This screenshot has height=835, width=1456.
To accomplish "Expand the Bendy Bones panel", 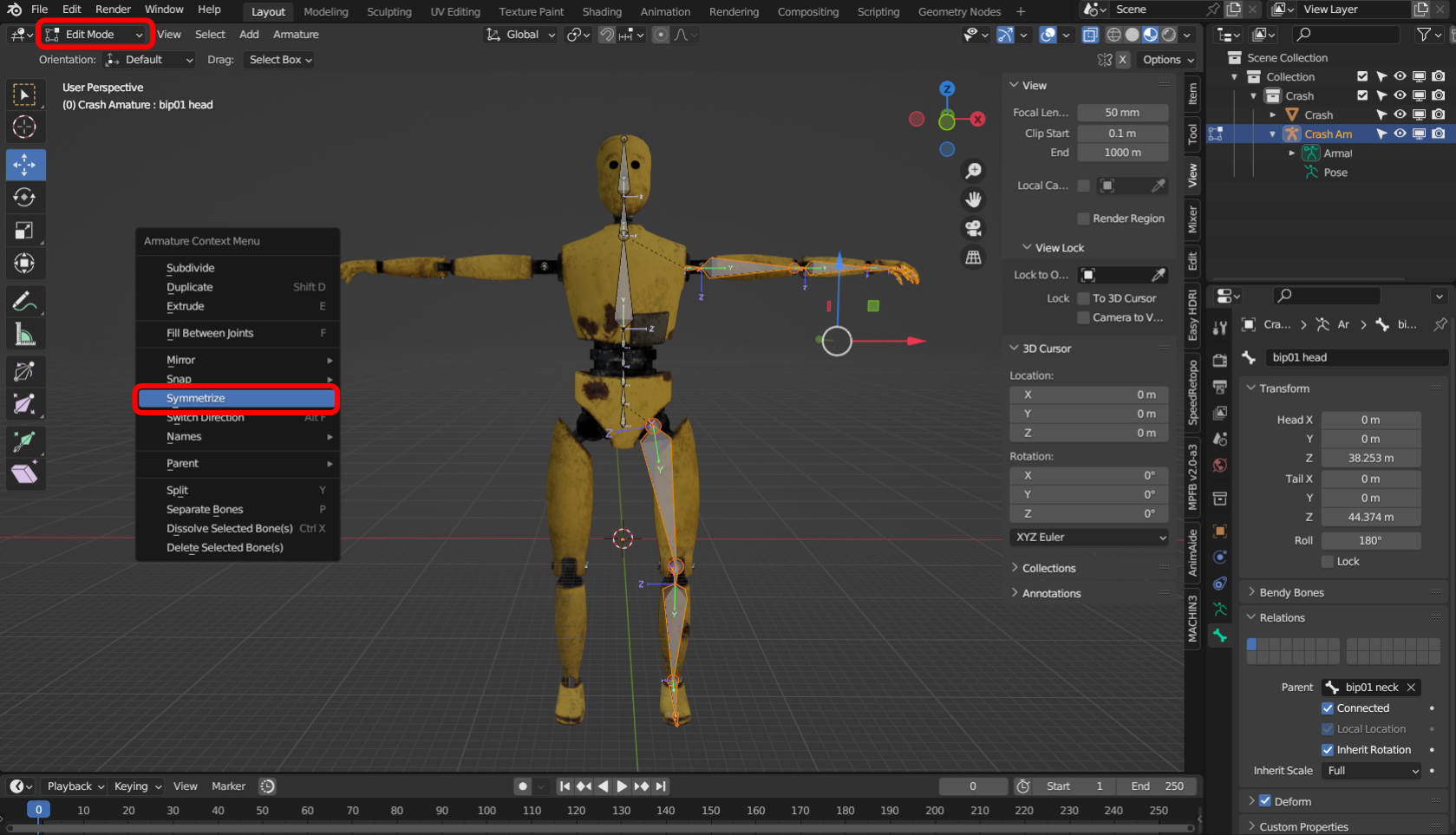I will coord(1291,592).
